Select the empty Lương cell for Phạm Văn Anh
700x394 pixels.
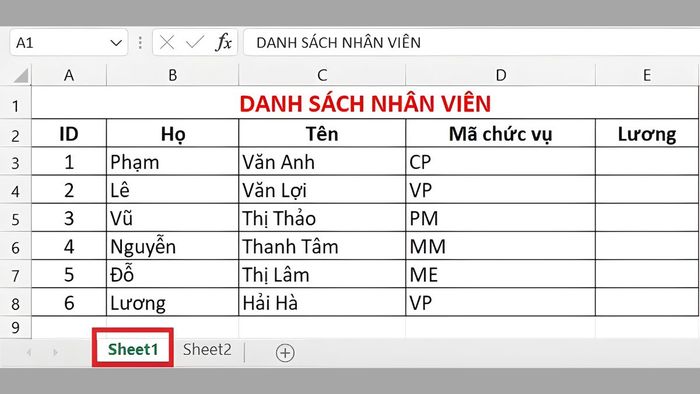[x=647, y=162]
